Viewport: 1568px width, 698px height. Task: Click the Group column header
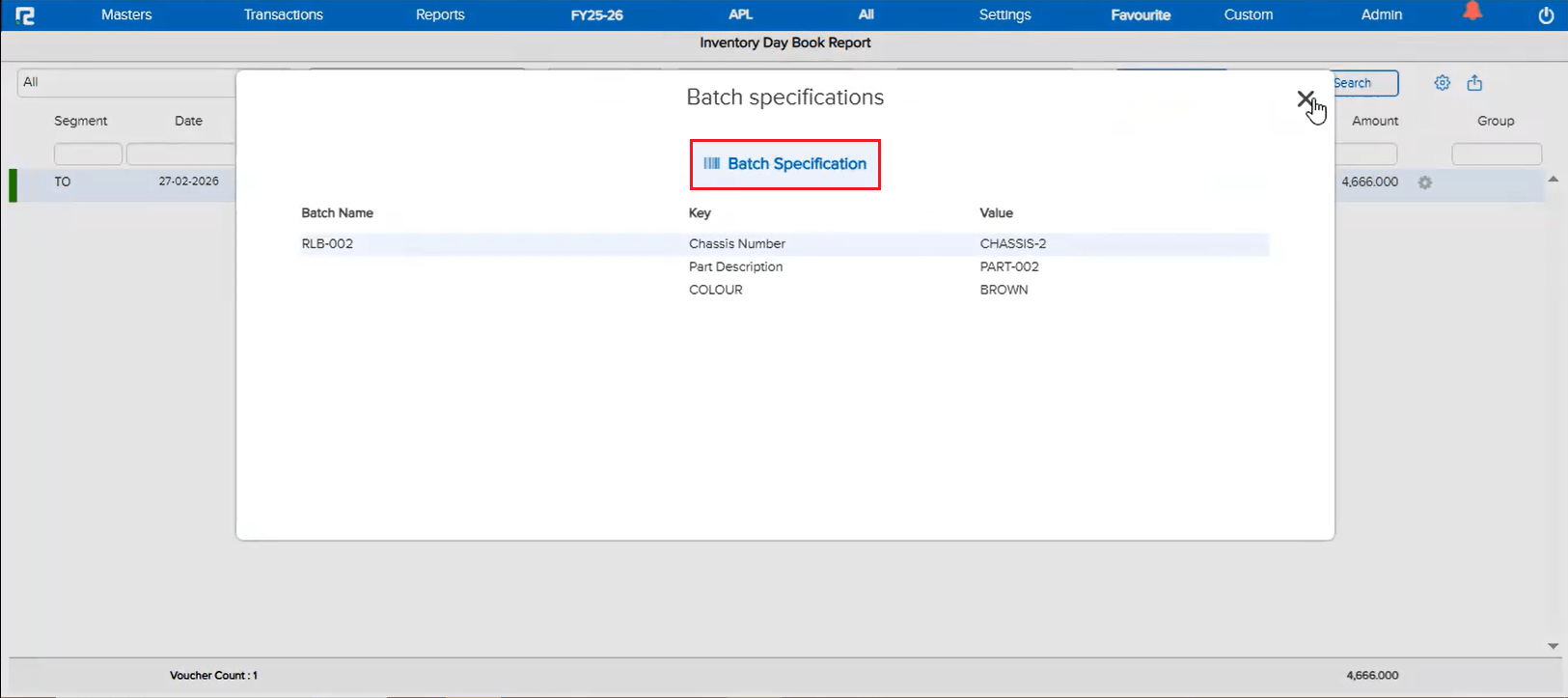coord(1496,121)
